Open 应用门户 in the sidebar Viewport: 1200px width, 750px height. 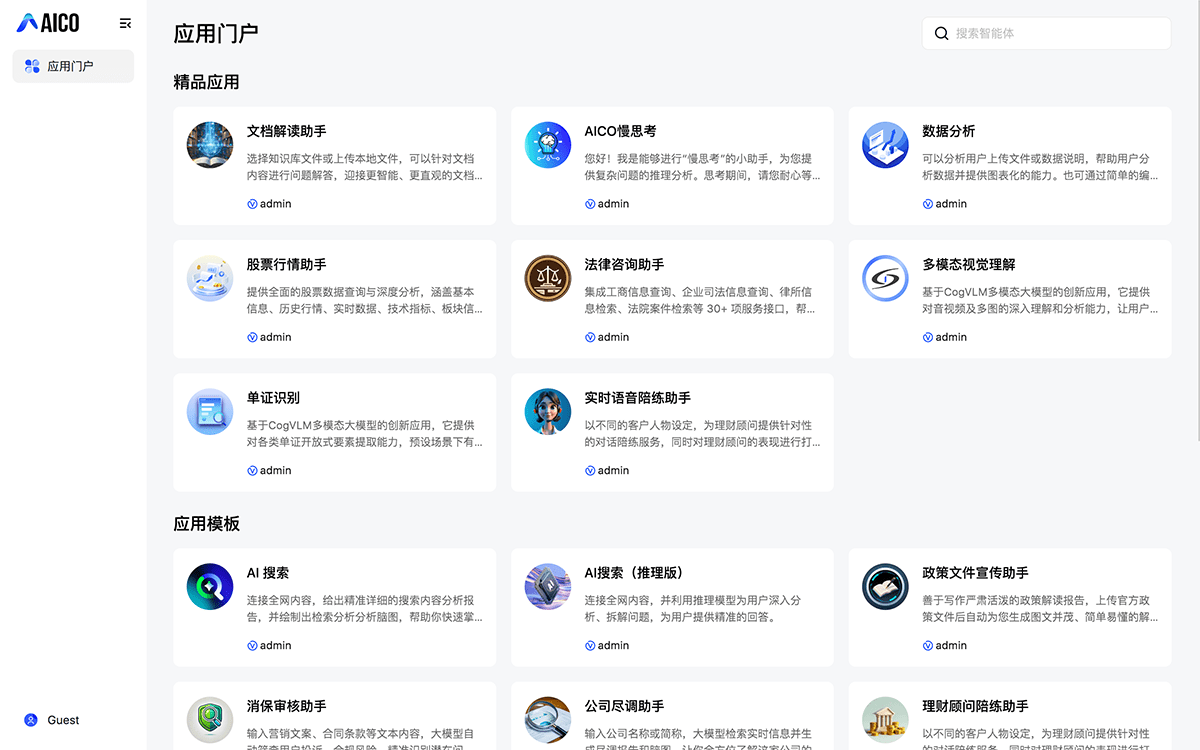[73, 66]
